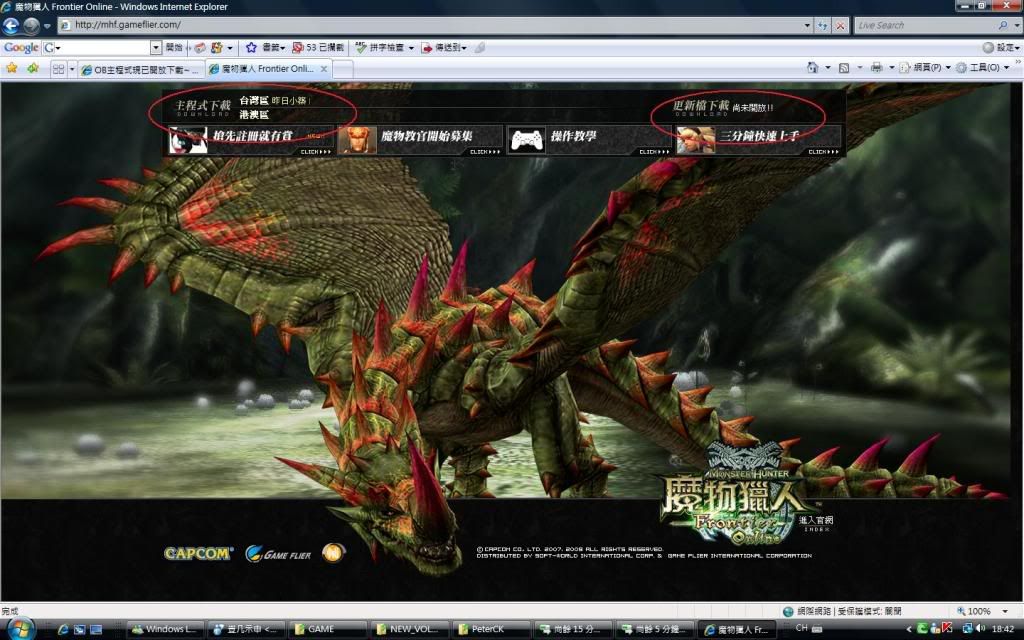Switch to the 尚餘 15 分 download window

573,630
